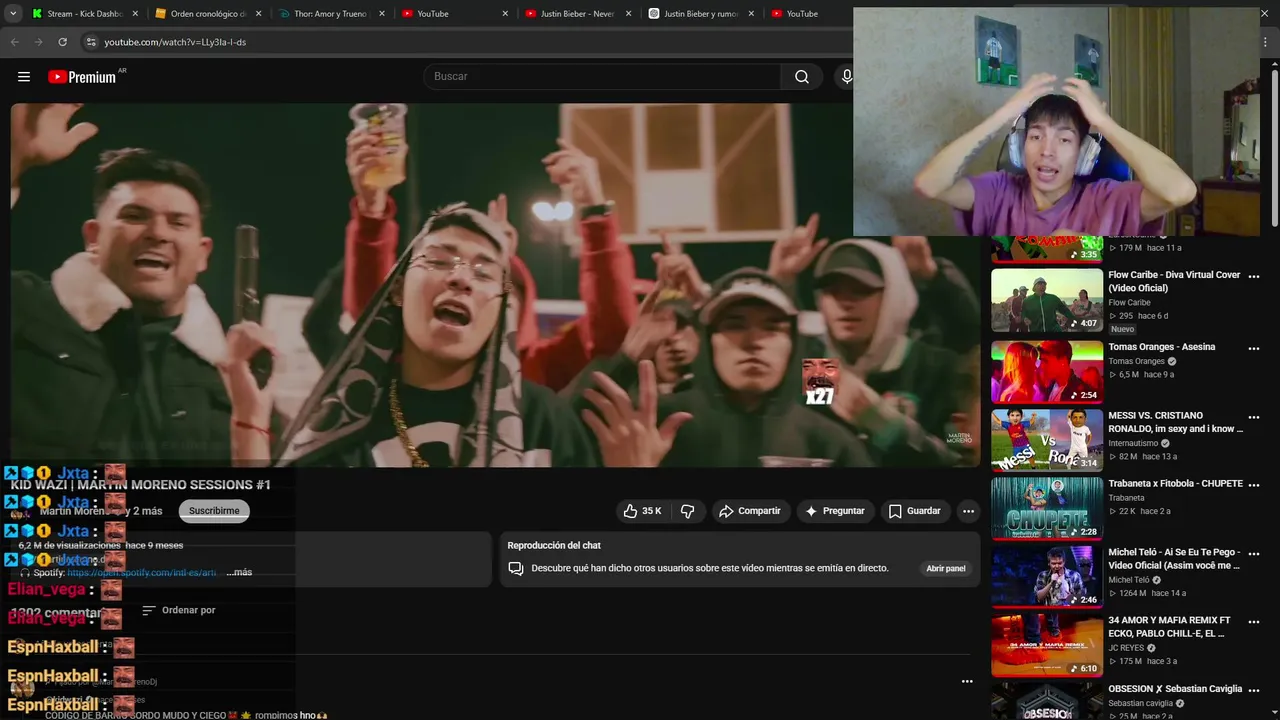Open the Spotify link in description
This screenshot has width=1280, height=720.
pyautogui.click(x=141, y=572)
